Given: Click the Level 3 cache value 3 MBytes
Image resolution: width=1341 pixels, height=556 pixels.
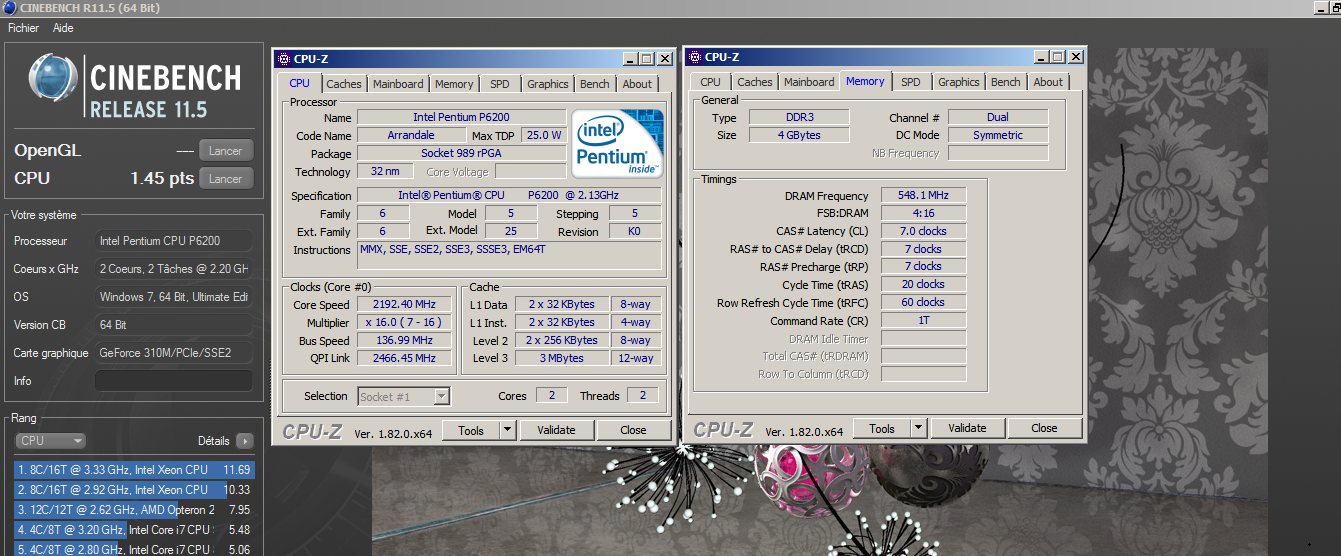Looking at the screenshot, I should 562,358.
